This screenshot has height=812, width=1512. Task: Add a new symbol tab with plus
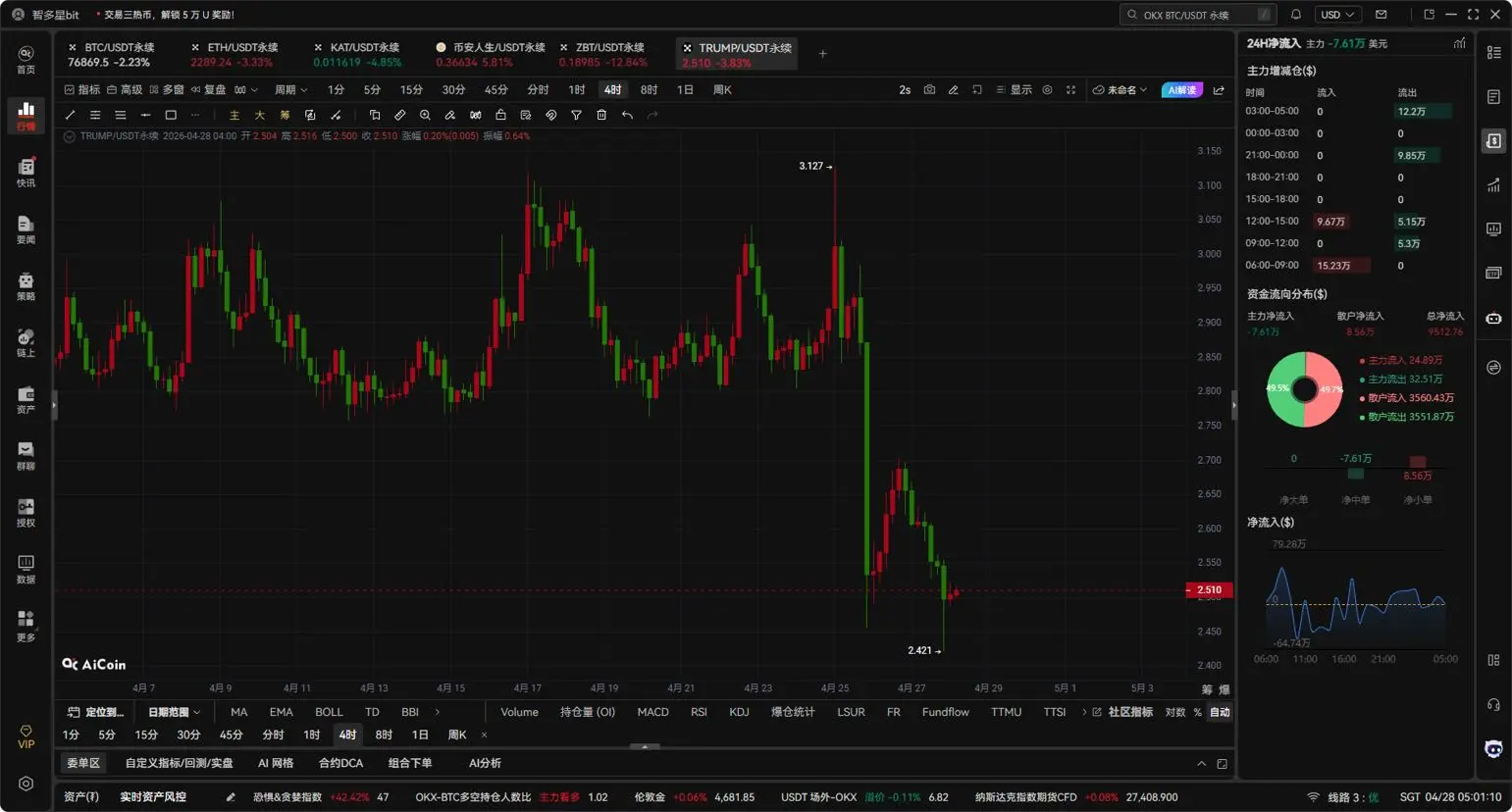tap(822, 54)
